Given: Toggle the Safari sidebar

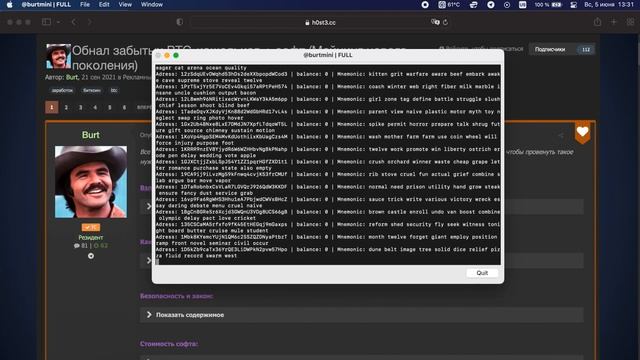Looking at the screenshot, I should pos(47,22).
